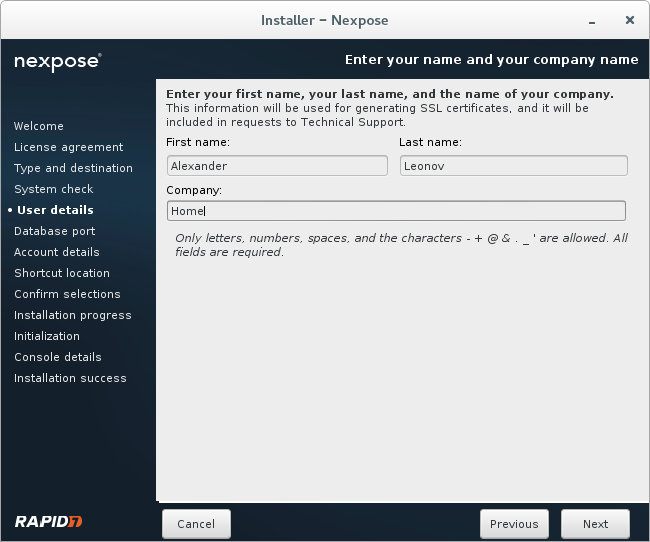Image resolution: width=650 pixels, height=542 pixels.
Task: Click the First name label
Action: [198, 142]
